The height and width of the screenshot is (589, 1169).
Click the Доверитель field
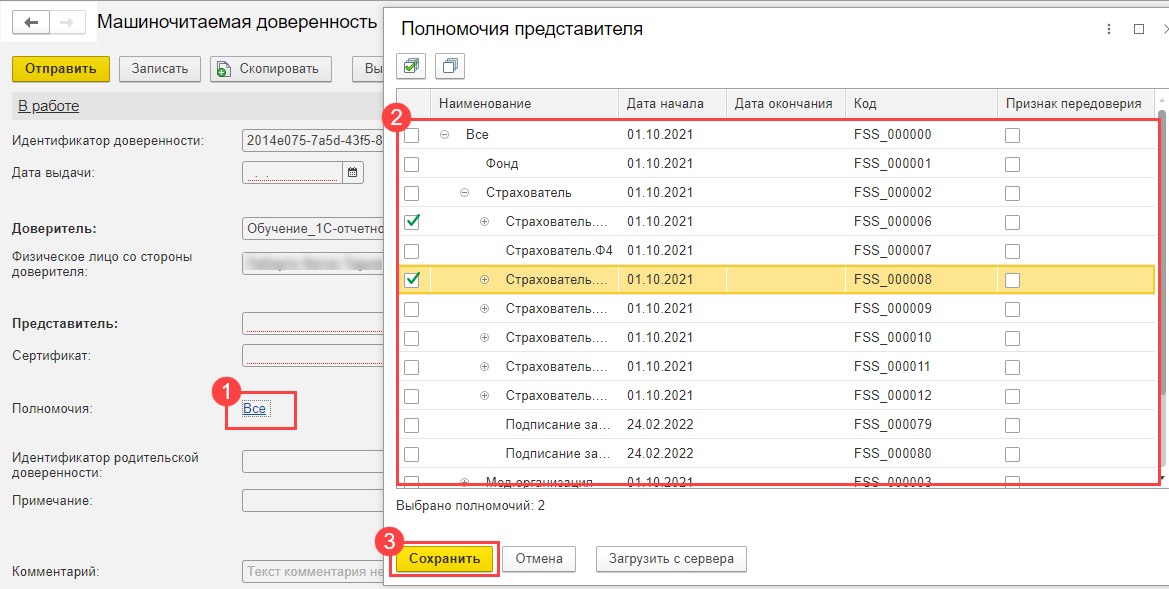[x=312, y=228]
